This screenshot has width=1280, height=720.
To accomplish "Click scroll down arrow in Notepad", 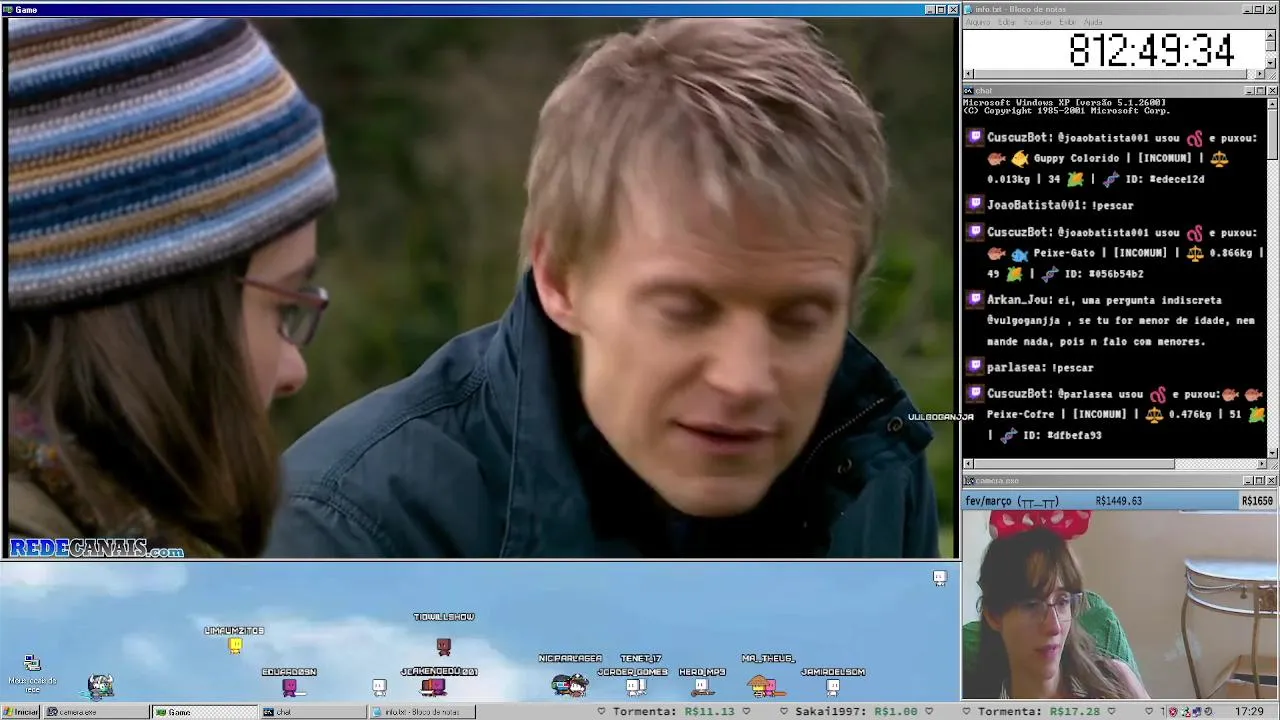I will [1271, 62].
